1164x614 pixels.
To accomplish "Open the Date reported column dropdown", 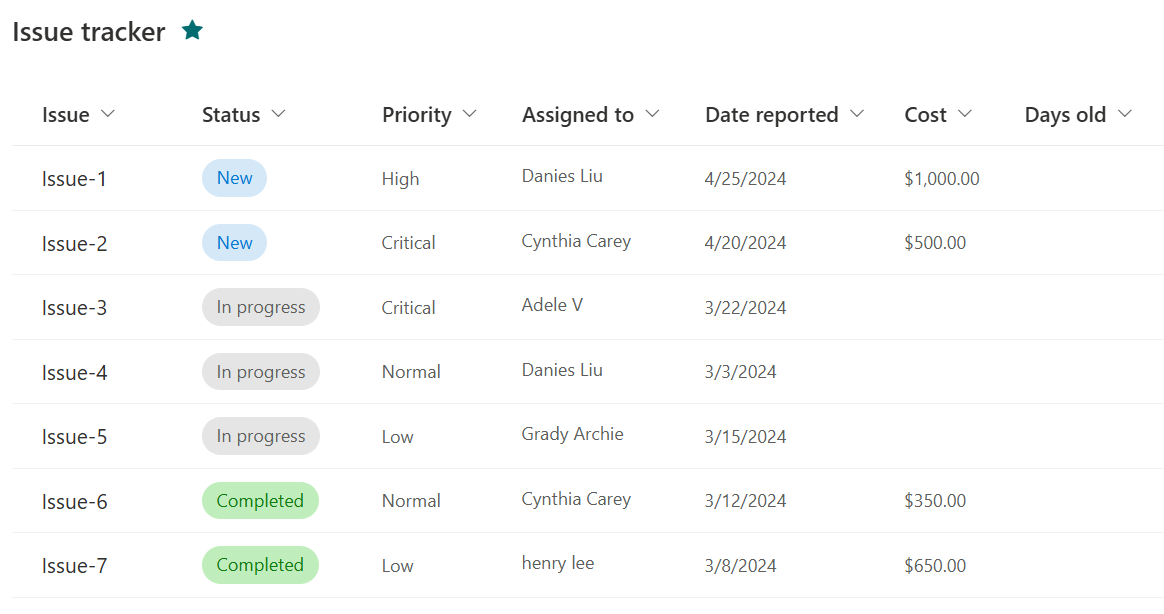I will (857, 114).
